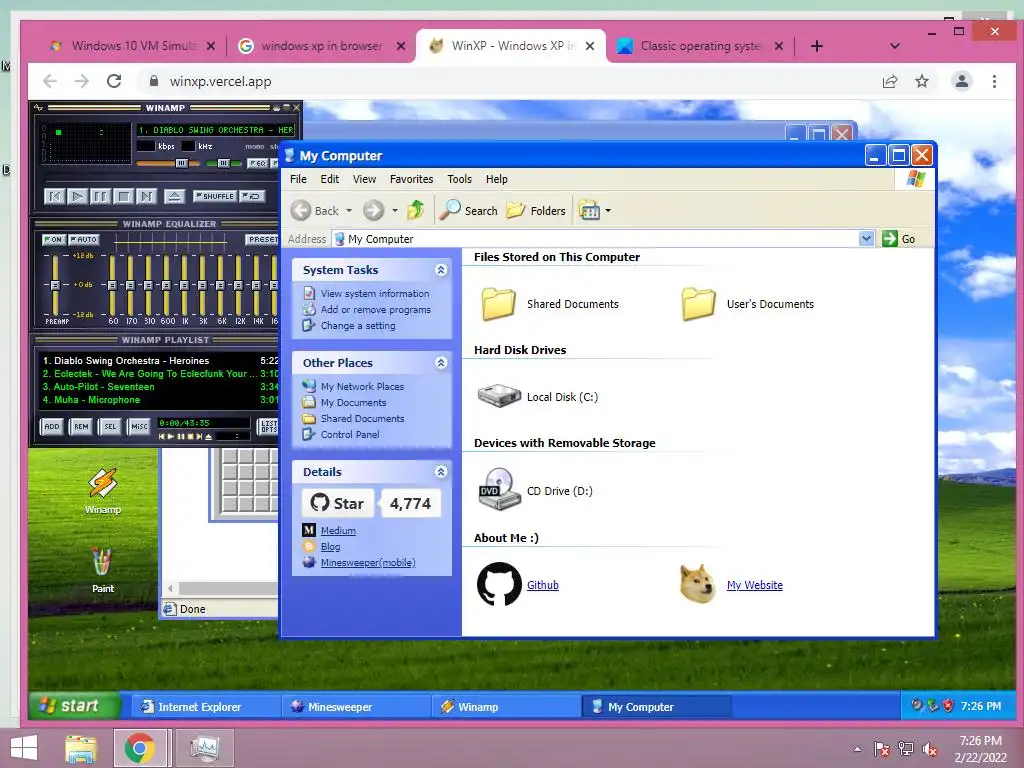1024x768 pixels.
Task: Select the Eclectek playlist track
Action: (160, 374)
